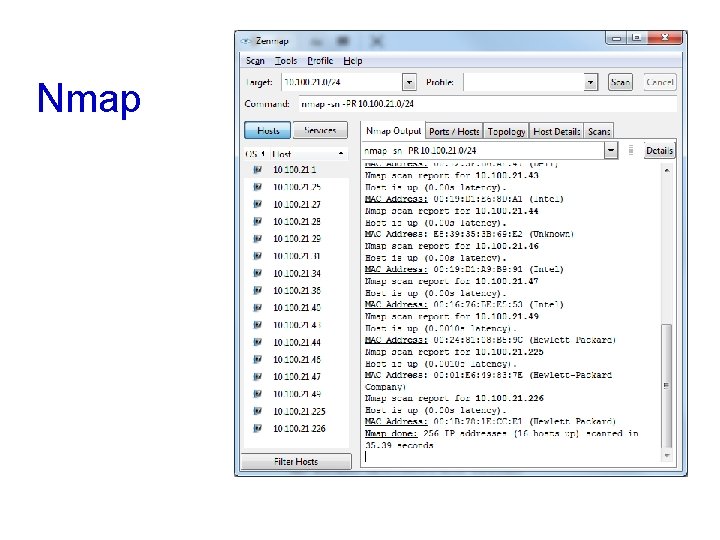Viewport: 720px width, 540px height.
Task: Click the output scrollbar up arrow
Action: coord(667,170)
